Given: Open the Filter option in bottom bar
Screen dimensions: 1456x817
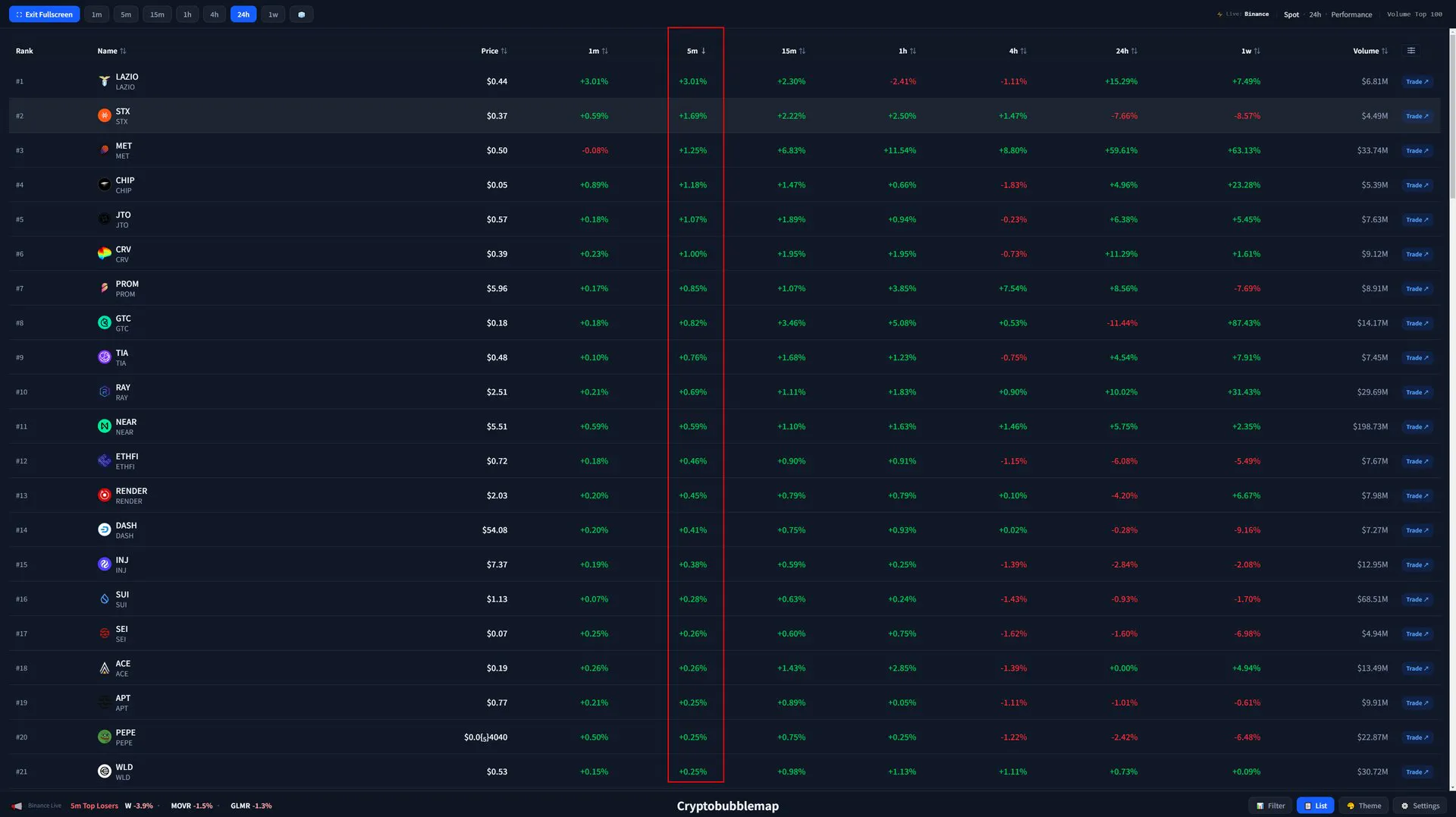Looking at the screenshot, I should [x=1270, y=806].
